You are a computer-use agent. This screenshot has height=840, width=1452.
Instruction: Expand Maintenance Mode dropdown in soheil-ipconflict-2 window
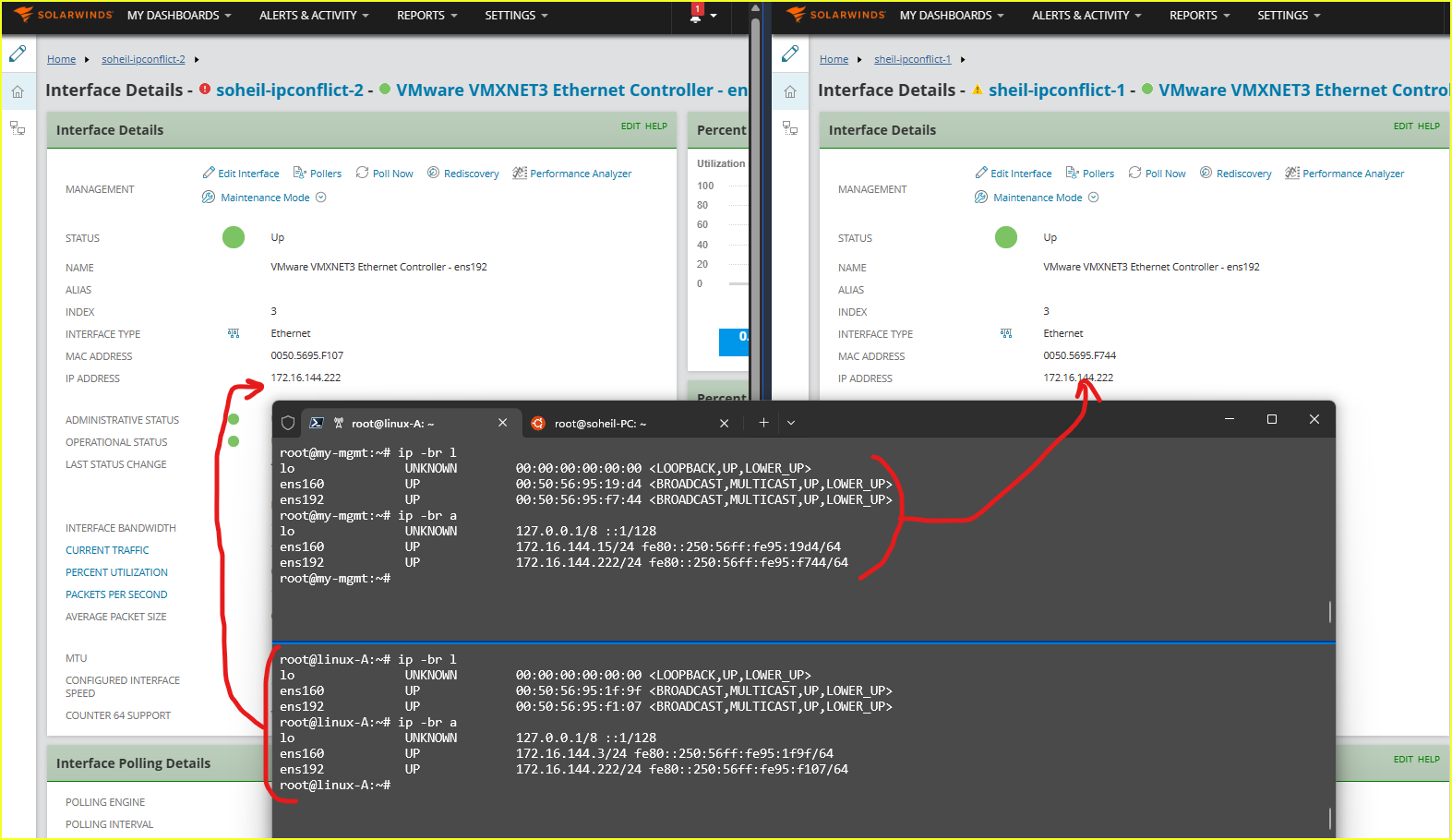click(321, 198)
